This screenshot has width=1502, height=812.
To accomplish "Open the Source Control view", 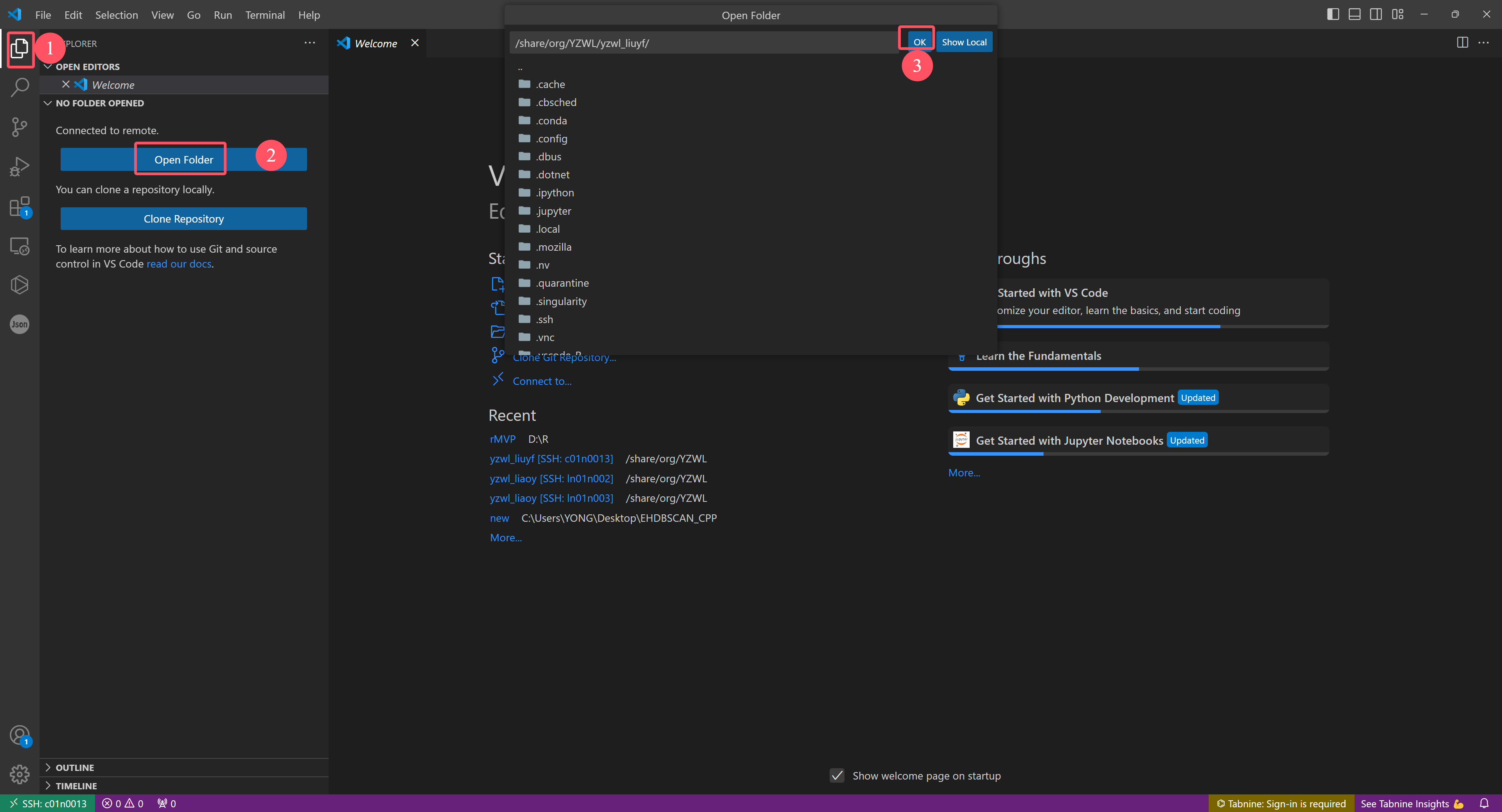I will tap(19, 126).
